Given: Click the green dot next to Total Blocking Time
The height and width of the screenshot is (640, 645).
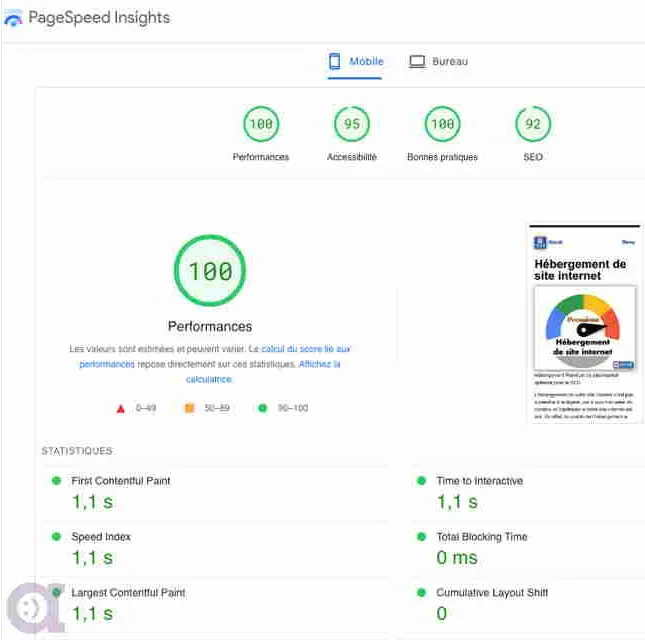Looking at the screenshot, I should tap(422, 536).
